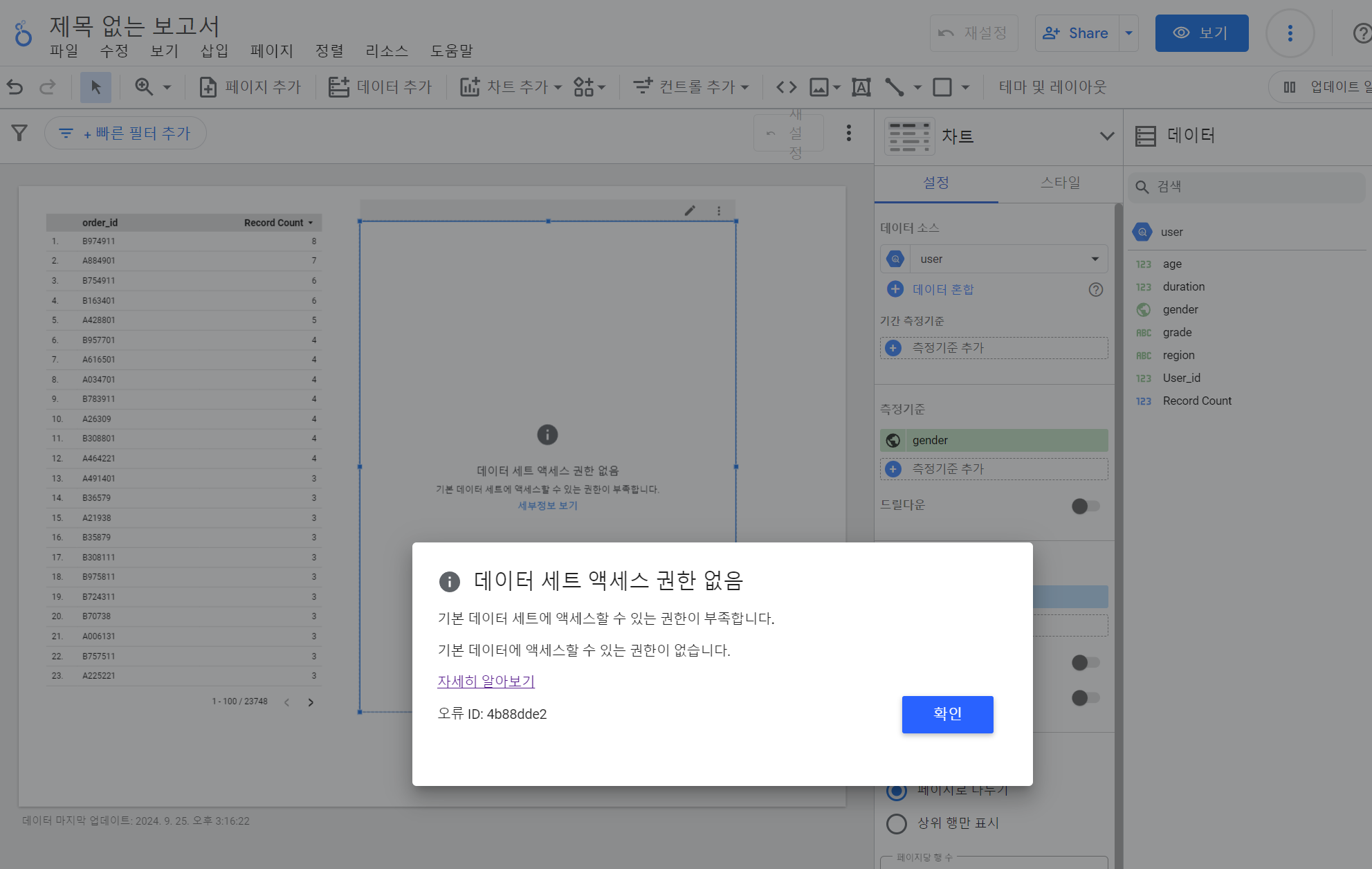Image resolution: width=1372 pixels, height=869 pixels.
Task: Open the 도움말 menu
Action: [451, 51]
